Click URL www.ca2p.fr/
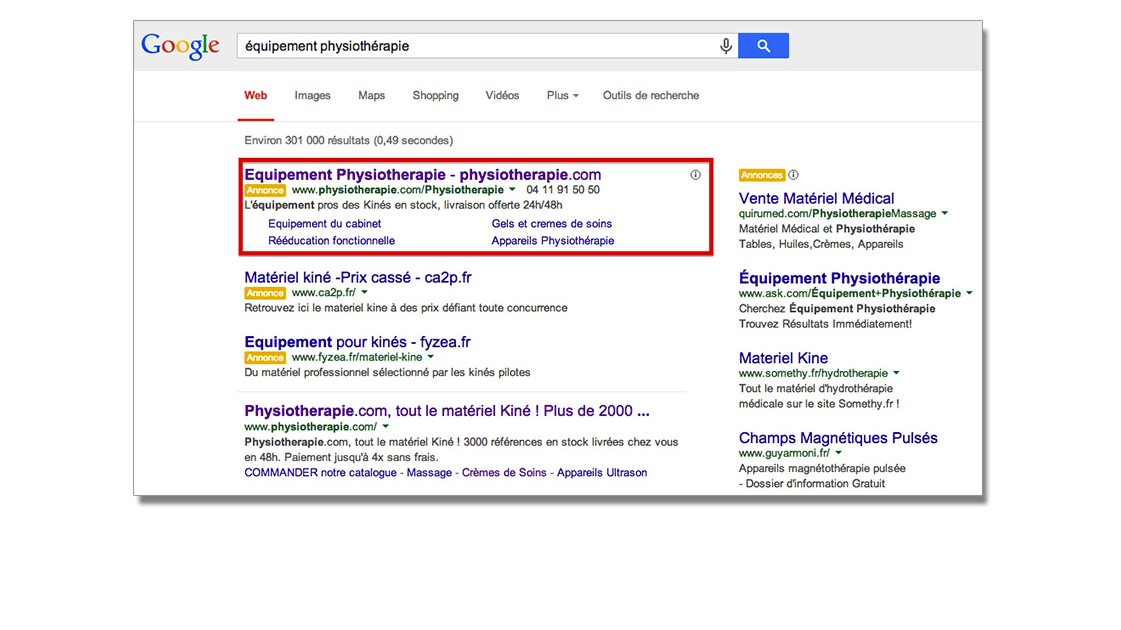1121x630 pixels. point(323,292)
